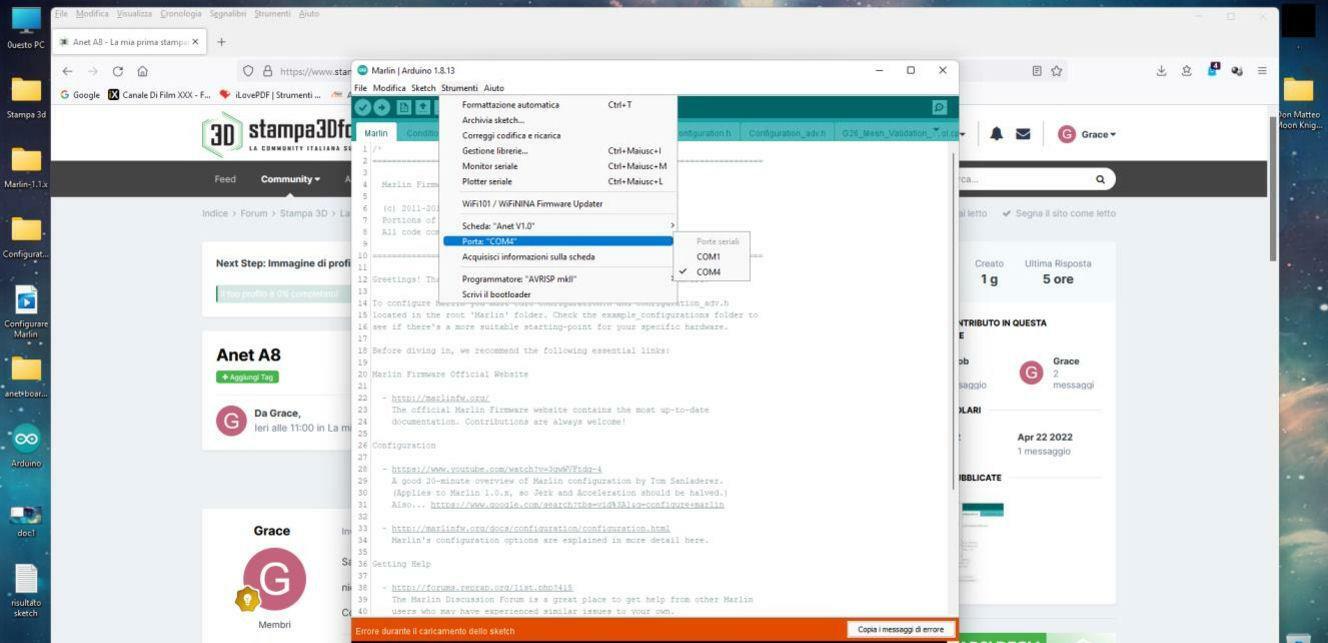Click the Strumenti menu in Arduino

click(459, 88)
